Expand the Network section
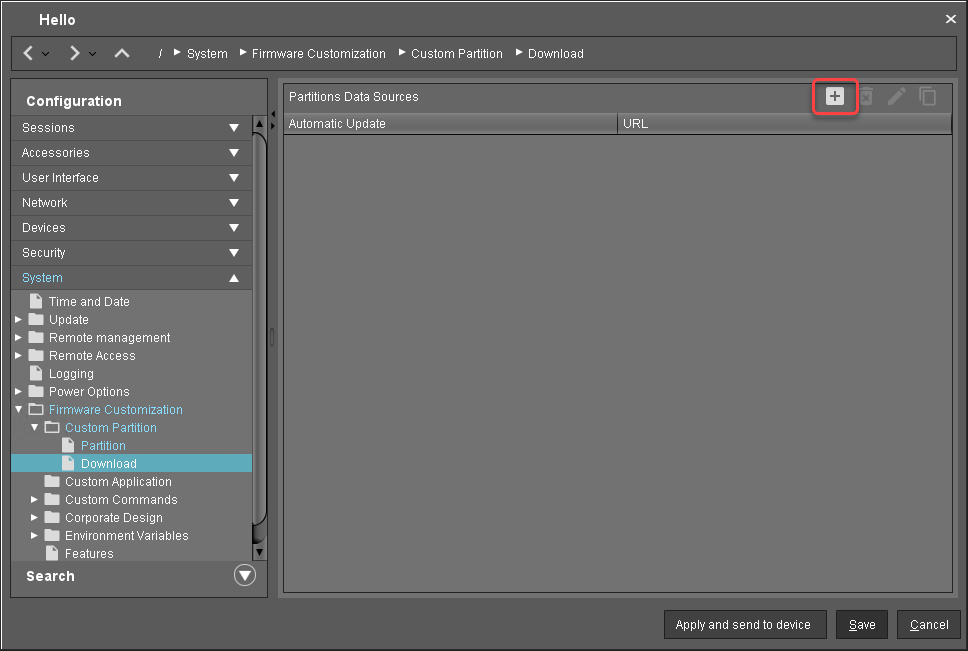This screenshot has height=651, width=968. 234,203
